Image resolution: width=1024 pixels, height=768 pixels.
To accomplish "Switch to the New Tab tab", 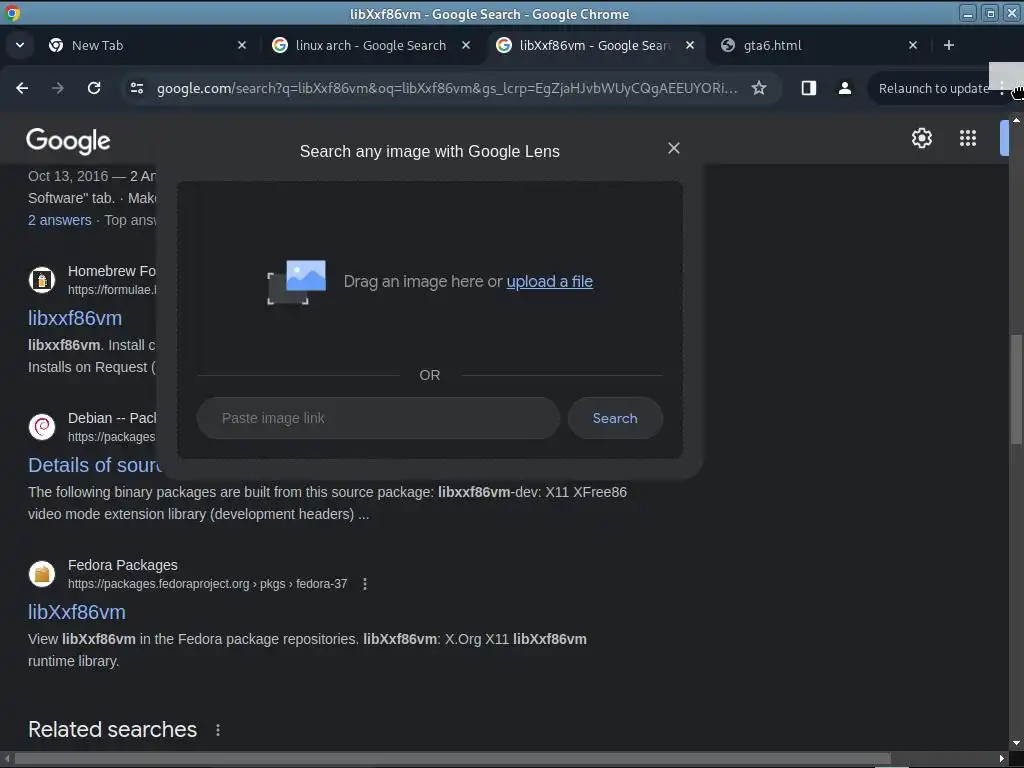I will (147, 45).
